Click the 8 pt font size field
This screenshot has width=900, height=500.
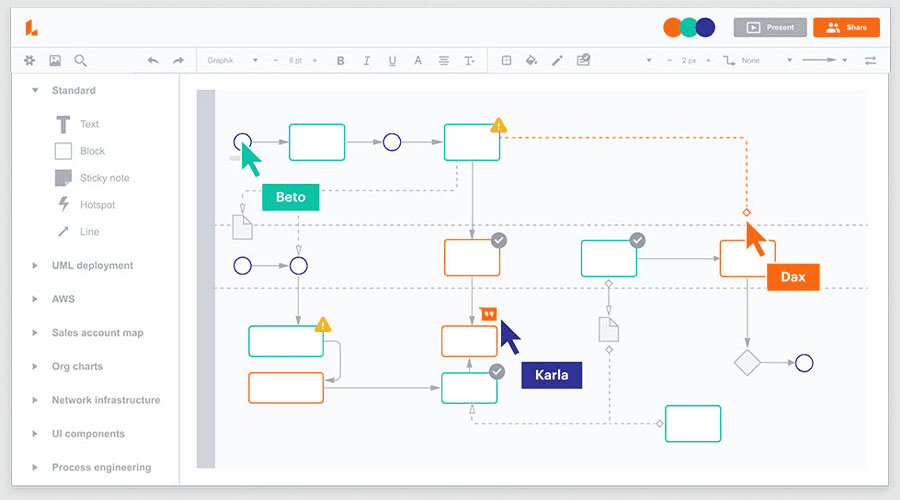295,60
